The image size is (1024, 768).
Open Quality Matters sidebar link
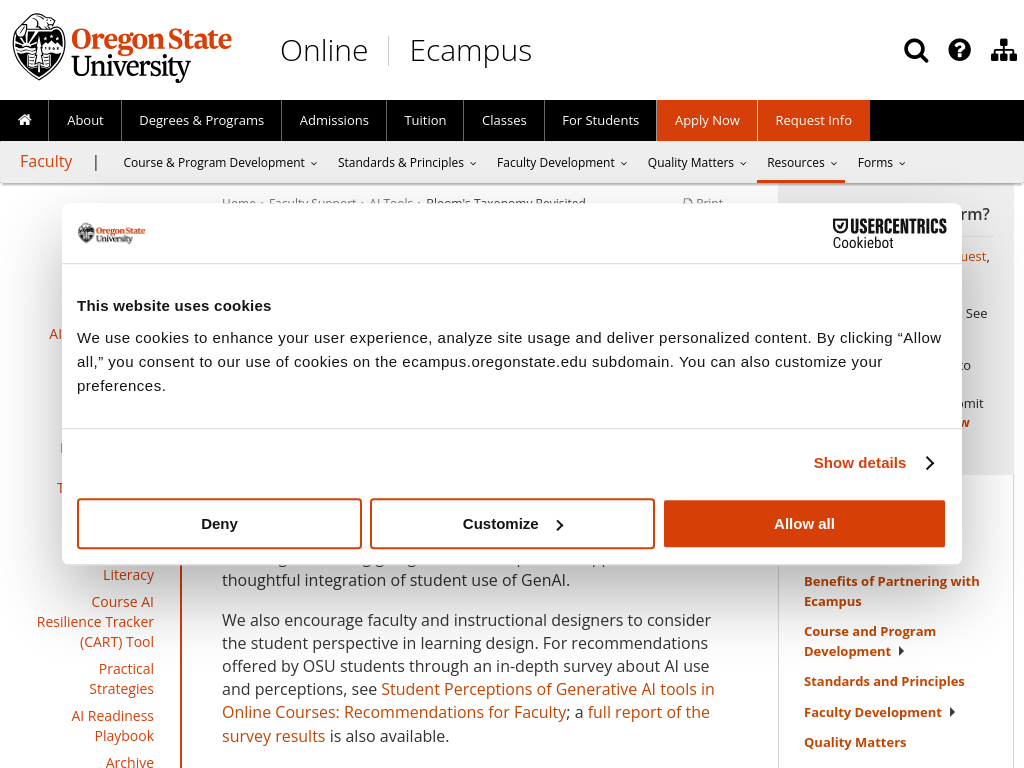[x=855, y=743]
